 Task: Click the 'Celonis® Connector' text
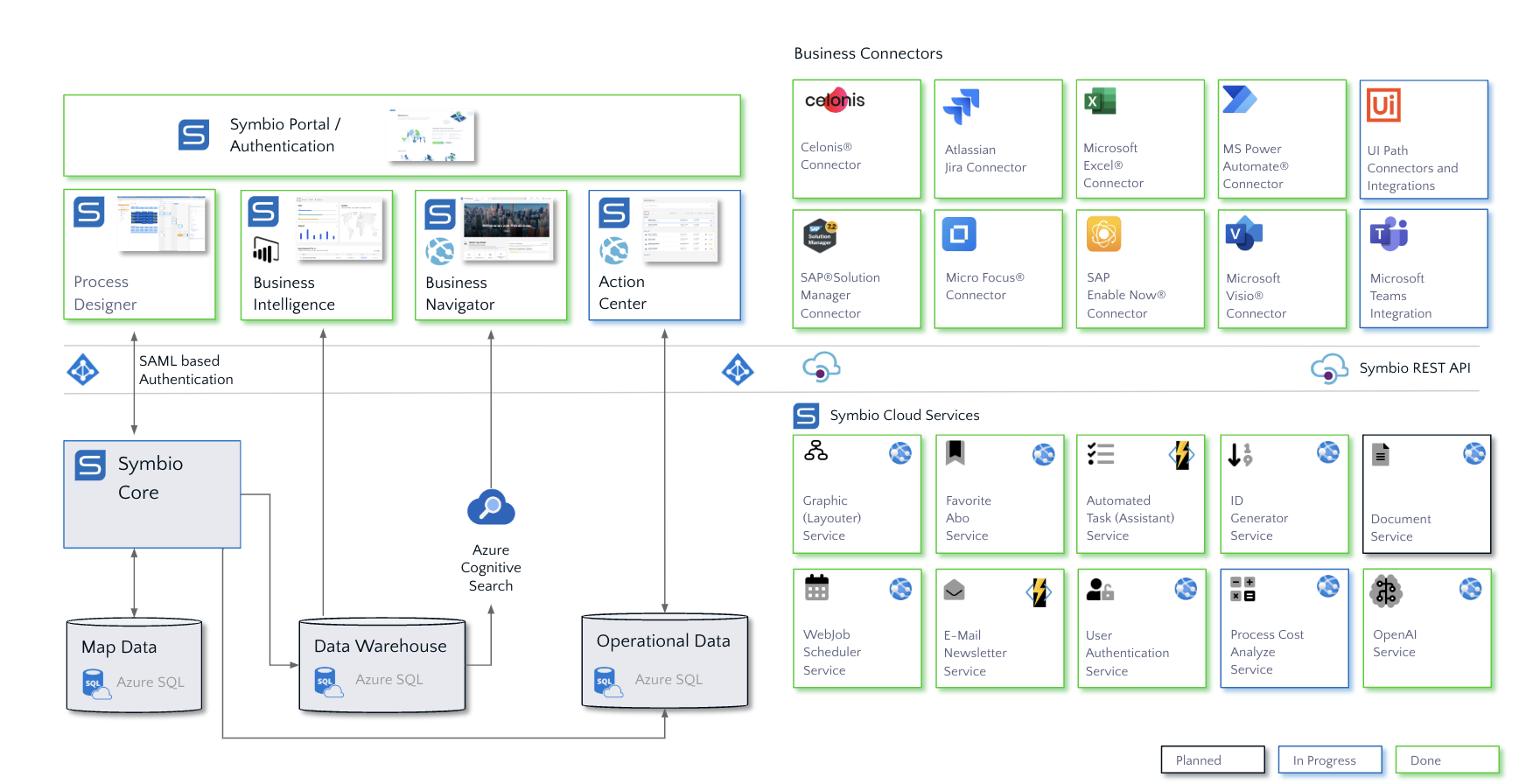click(830, 156)
